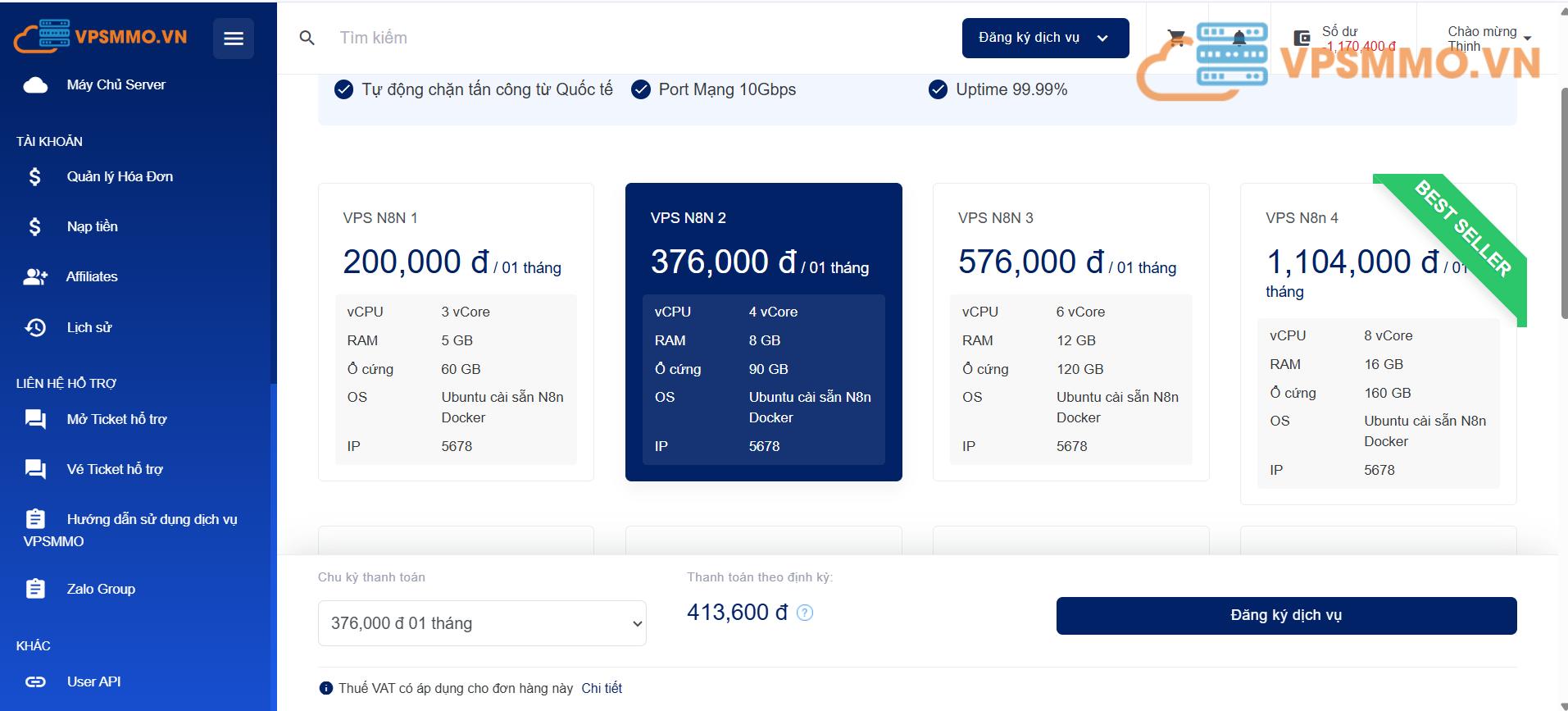1568x711 pixels.
Task: Click the Lịch sử history clock icon
Action: tap(35, 327)
